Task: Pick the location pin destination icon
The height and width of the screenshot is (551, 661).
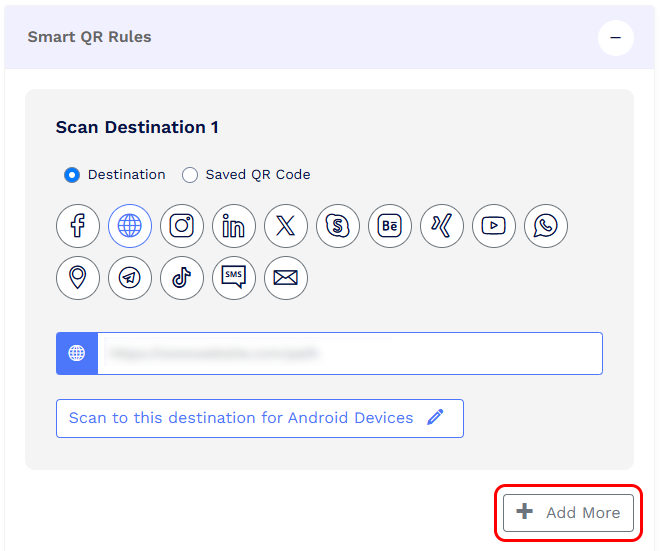Action: pos(78,278)
